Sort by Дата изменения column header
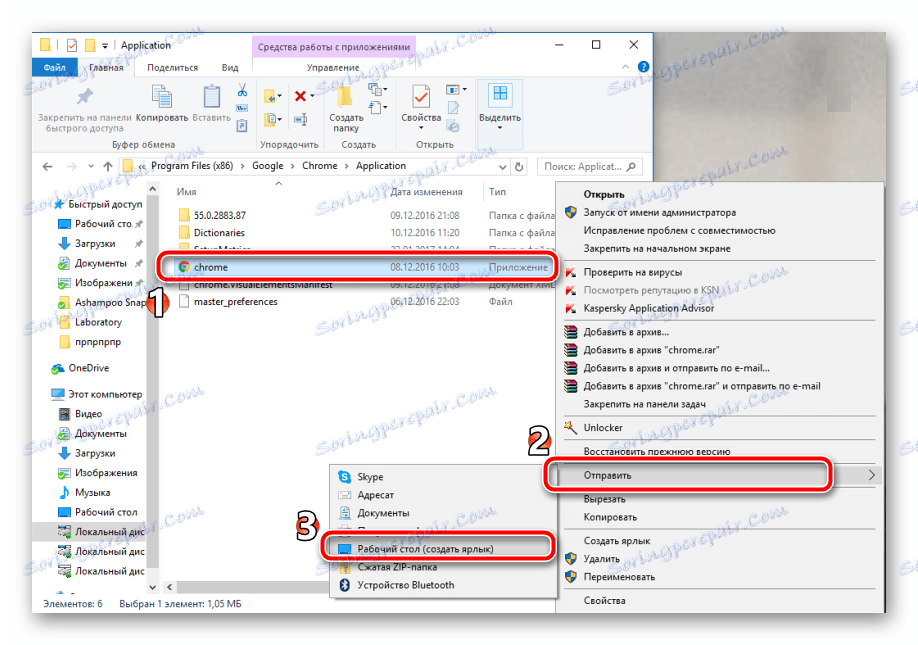This screenshot has height=645, width=918. click(427, 192)
